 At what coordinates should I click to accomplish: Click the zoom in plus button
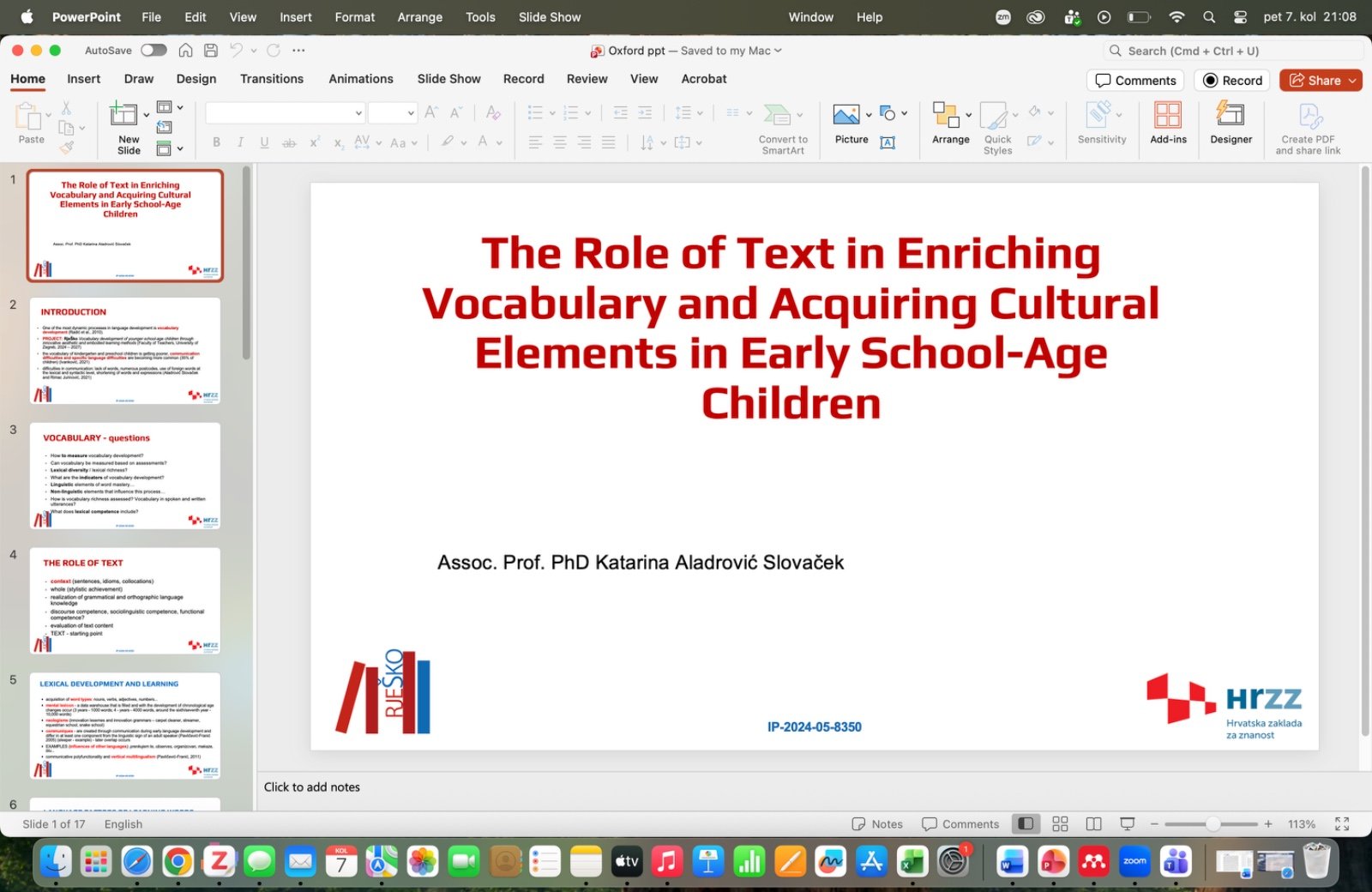(x=1268, y=824)
